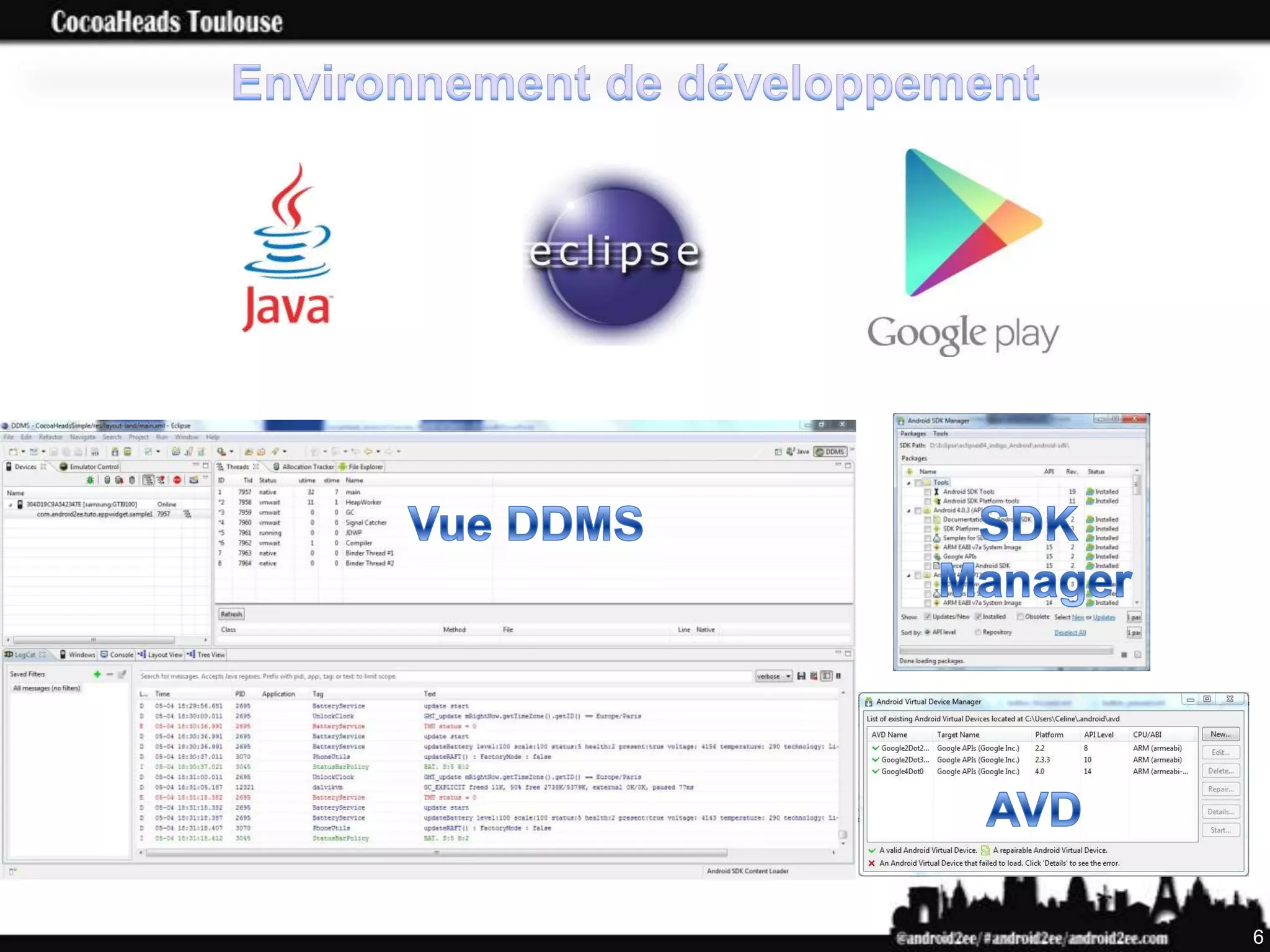The image size is (1270, 952).
Task: Pause LogCat output with the pause icon
Action: pos(838,676)
